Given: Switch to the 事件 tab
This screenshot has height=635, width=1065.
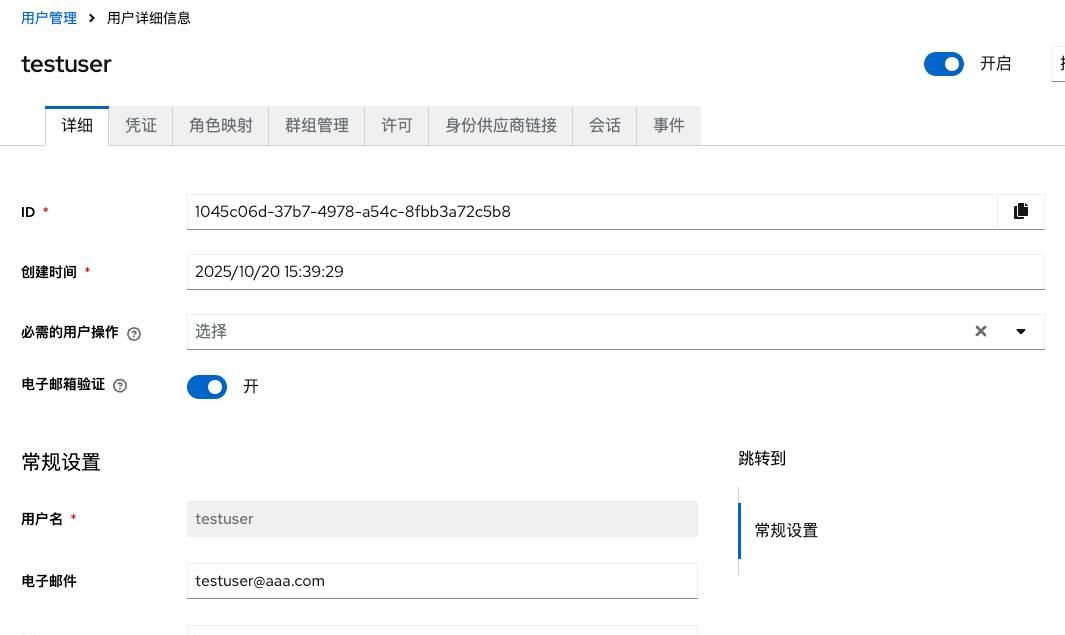Looking at the screenshot, I should pos(668,125).
